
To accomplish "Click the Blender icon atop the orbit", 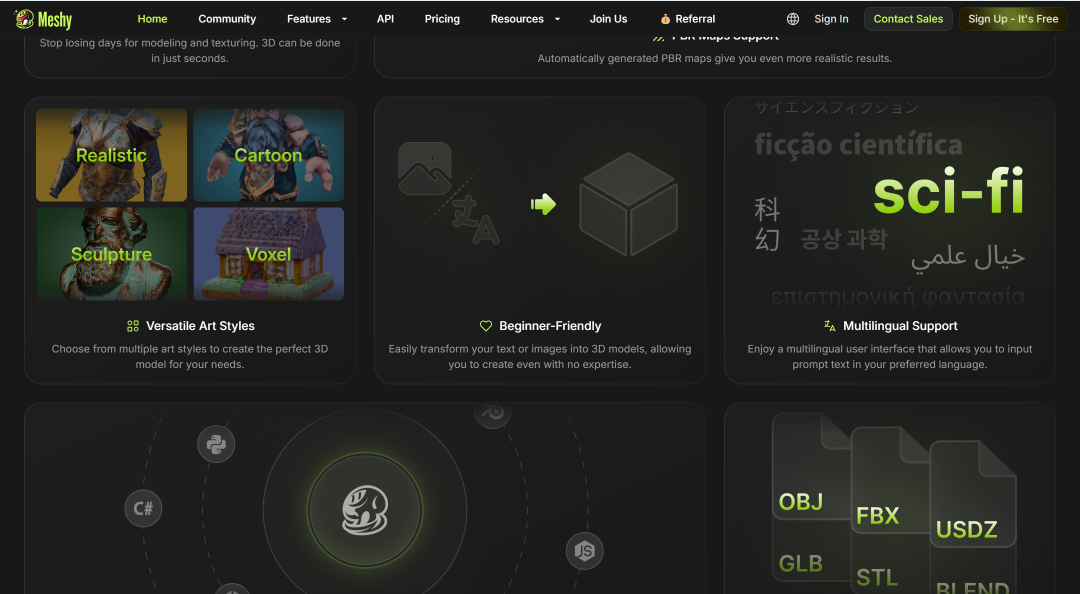I will [x=492, y=413].
